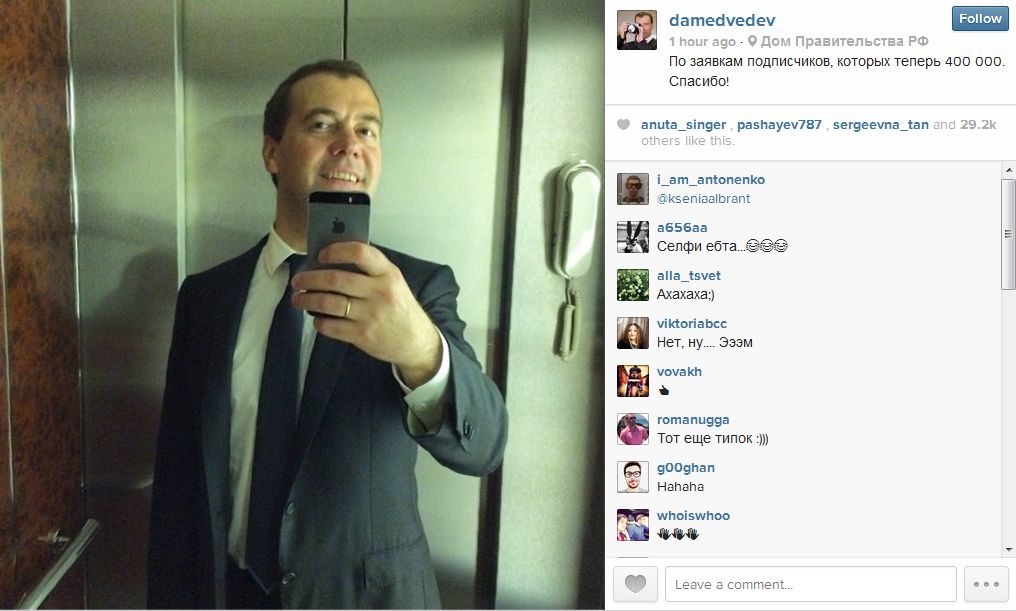This screenshot has height=611, width=1016.
Task: Click the comments scrollbar thumb
Action: [1008, 234]
